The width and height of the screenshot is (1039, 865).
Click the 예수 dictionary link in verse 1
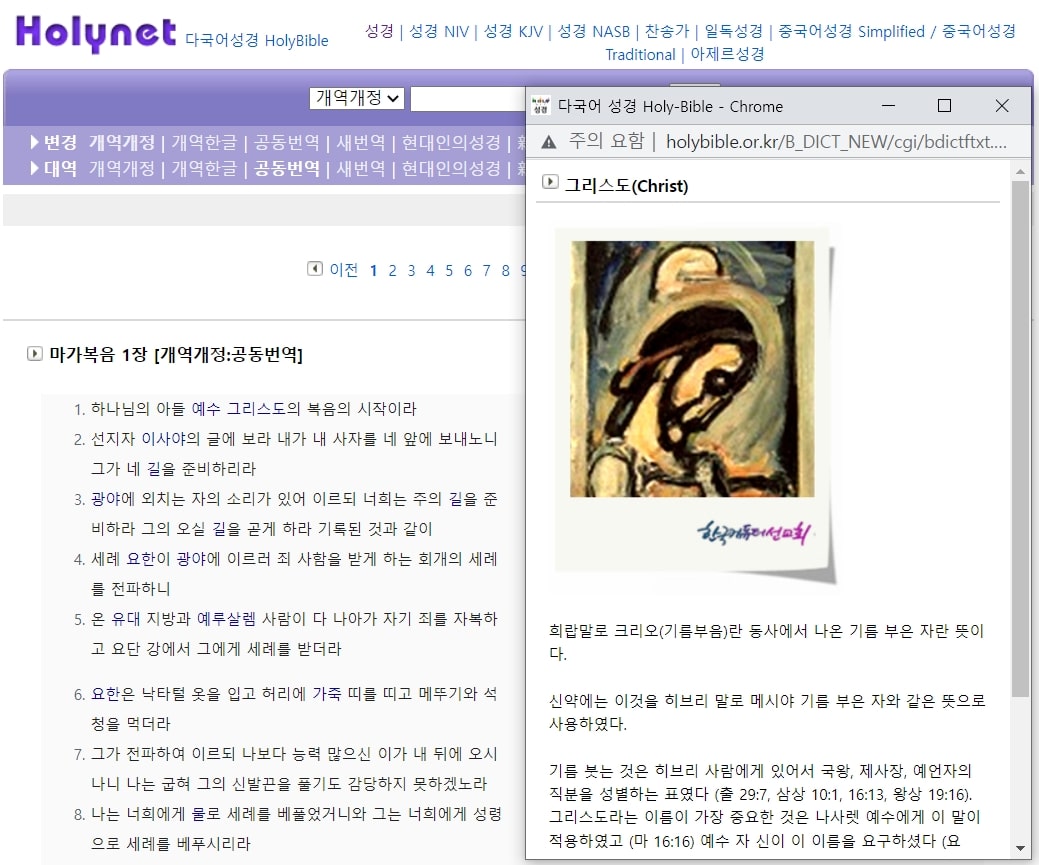point(205,409)
